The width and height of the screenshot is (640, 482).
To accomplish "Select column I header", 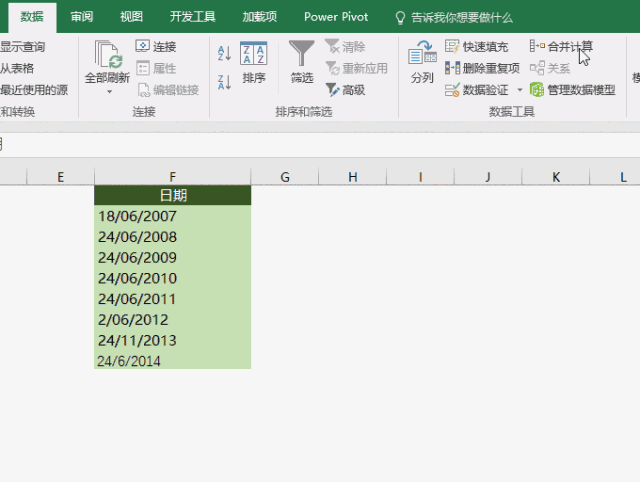I will (x=420, y=177).
